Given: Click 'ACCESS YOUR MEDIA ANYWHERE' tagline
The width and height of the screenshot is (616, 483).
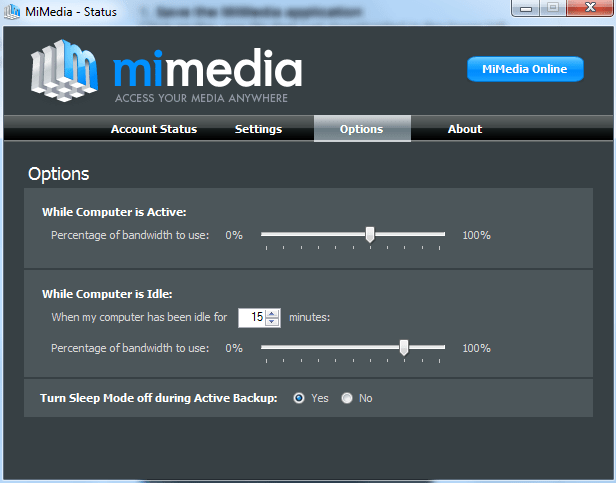Looking at the screenshot, I should [x=201, y=98].
